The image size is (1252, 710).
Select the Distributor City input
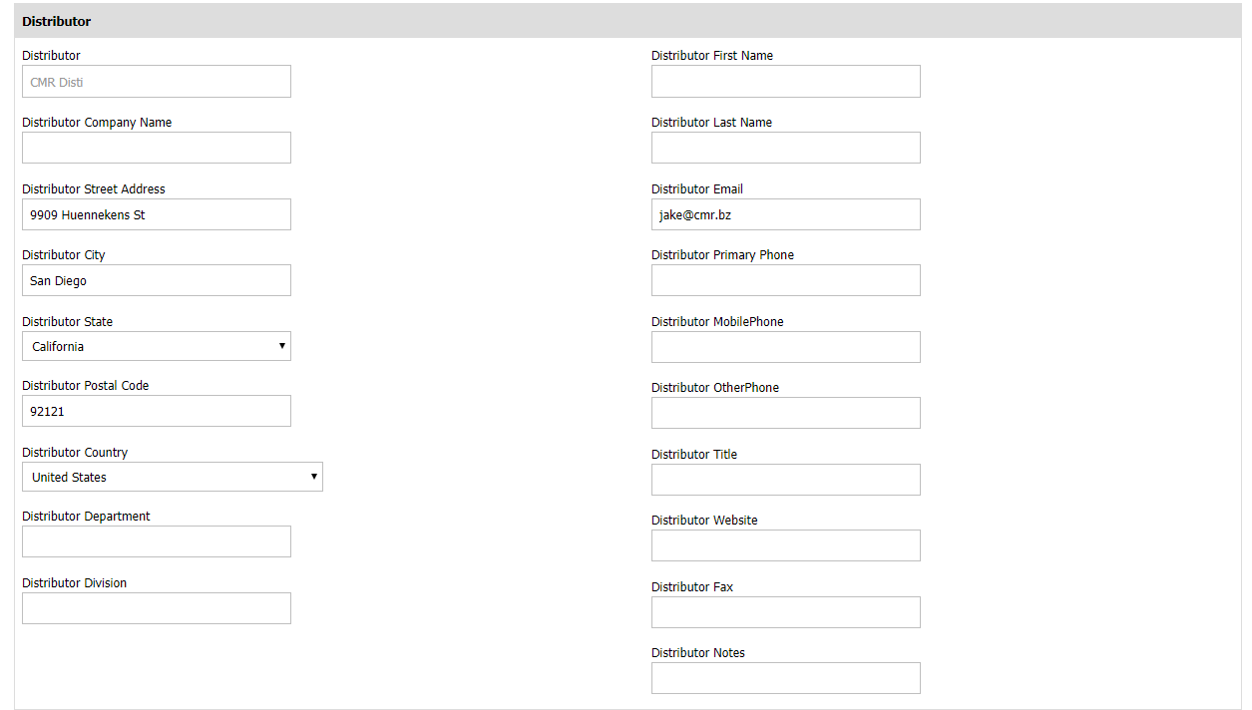point(156,281)
